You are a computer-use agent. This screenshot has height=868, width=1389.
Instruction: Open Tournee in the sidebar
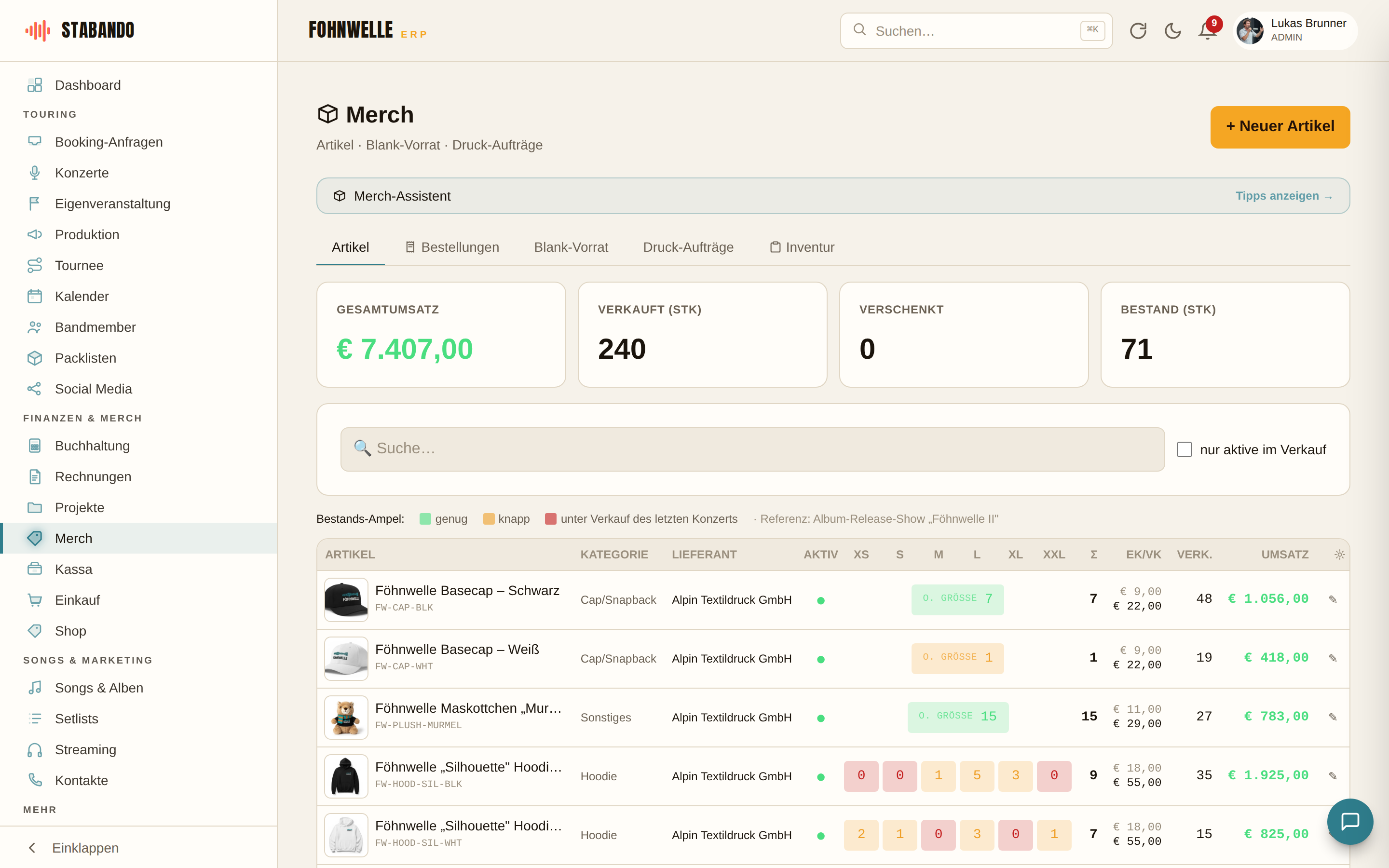click(x=139, y=265)
